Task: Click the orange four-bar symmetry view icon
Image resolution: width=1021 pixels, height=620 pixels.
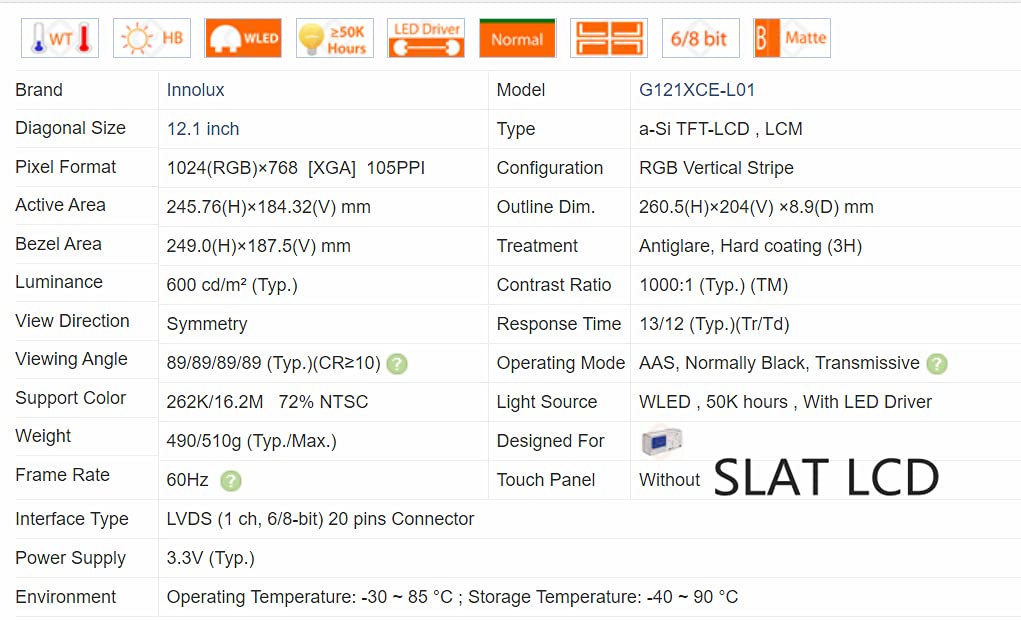Action: tap(609, 38)
